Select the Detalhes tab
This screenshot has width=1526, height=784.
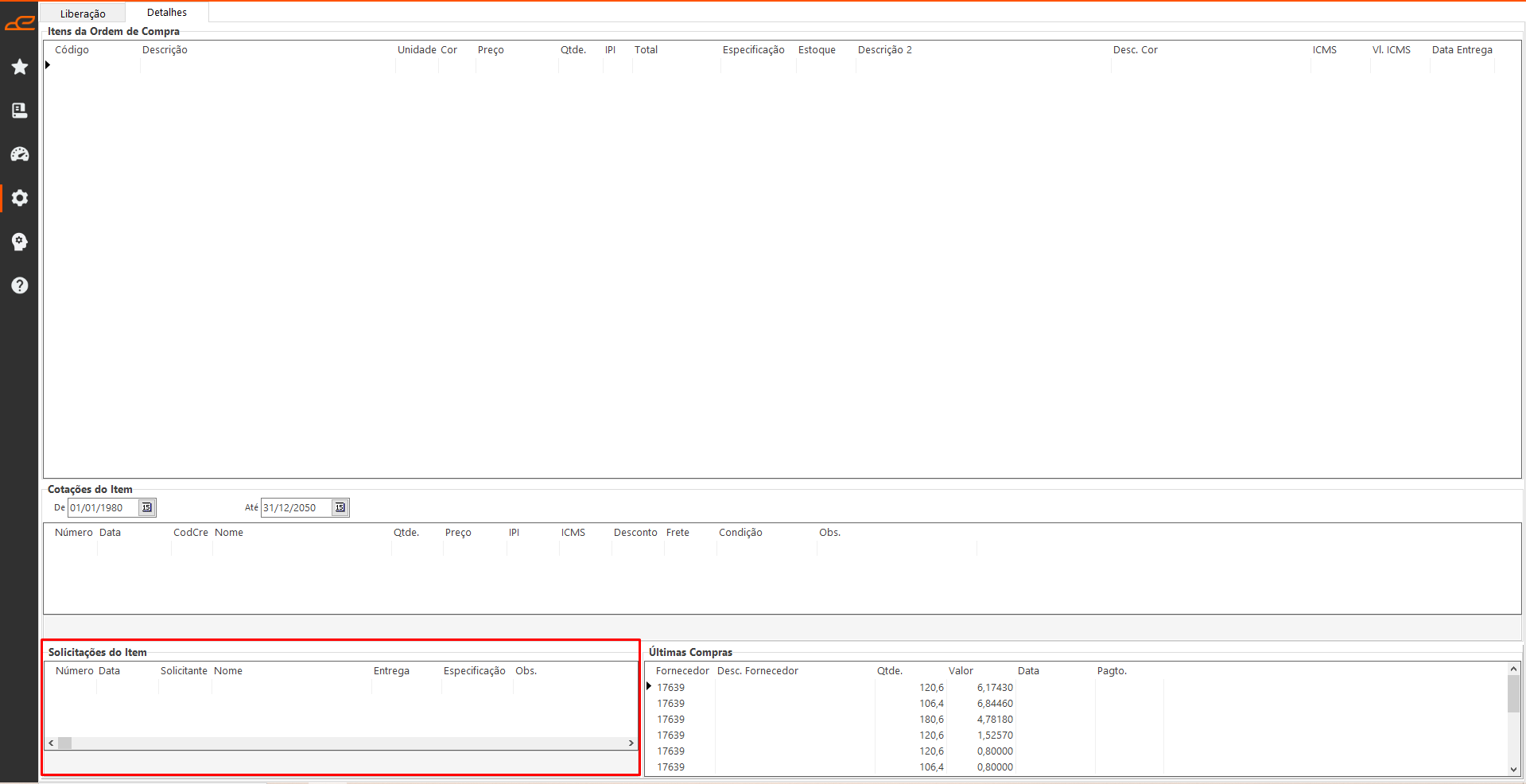[x=167, y=13]
